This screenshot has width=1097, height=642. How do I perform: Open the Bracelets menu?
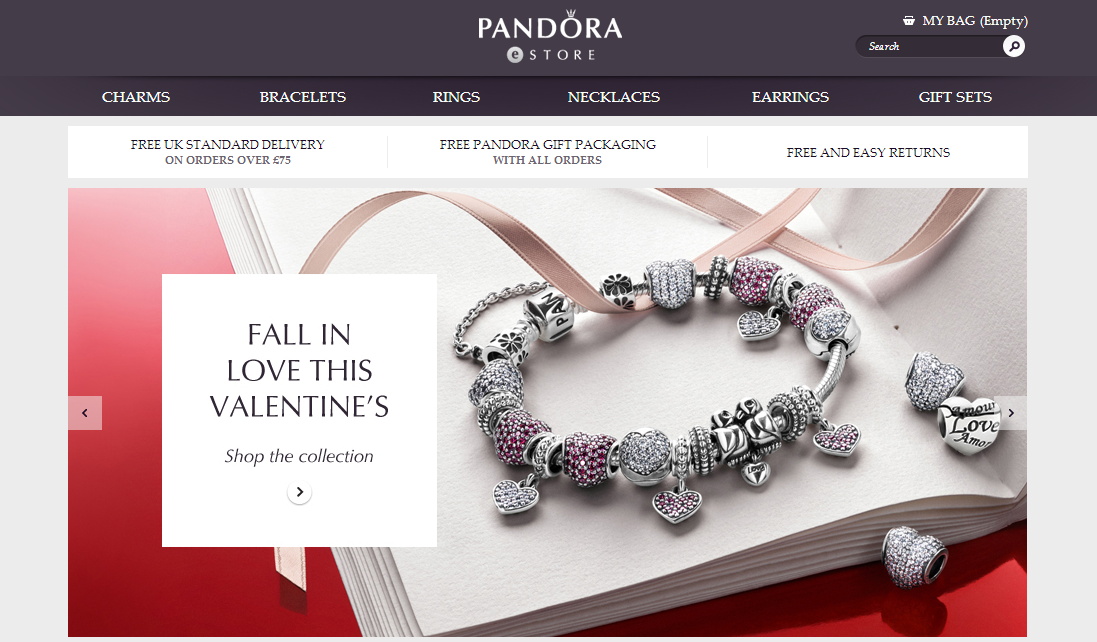(302, 97)
